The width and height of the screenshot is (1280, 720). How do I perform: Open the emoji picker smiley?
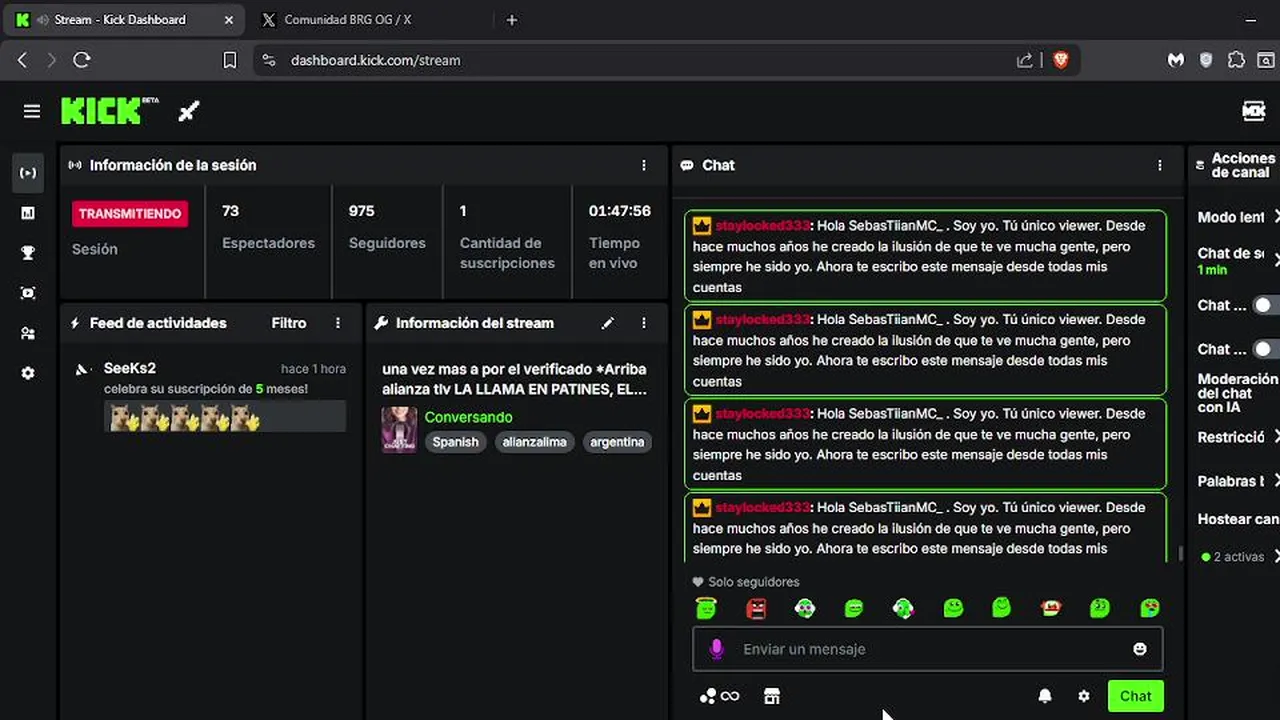point(1139,649)
